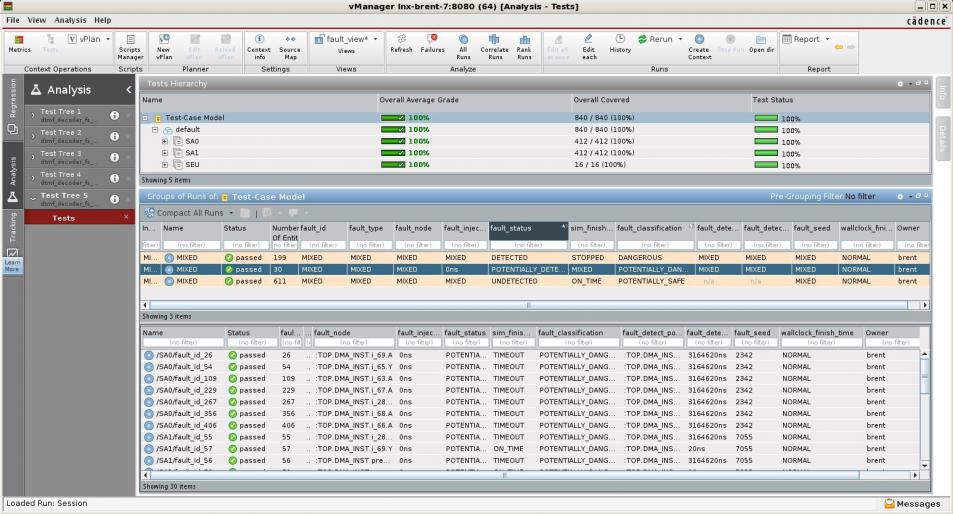Collapse the Test-Case Model tree node
Viewport: 953px width, 514px height.
pos(145,118)
